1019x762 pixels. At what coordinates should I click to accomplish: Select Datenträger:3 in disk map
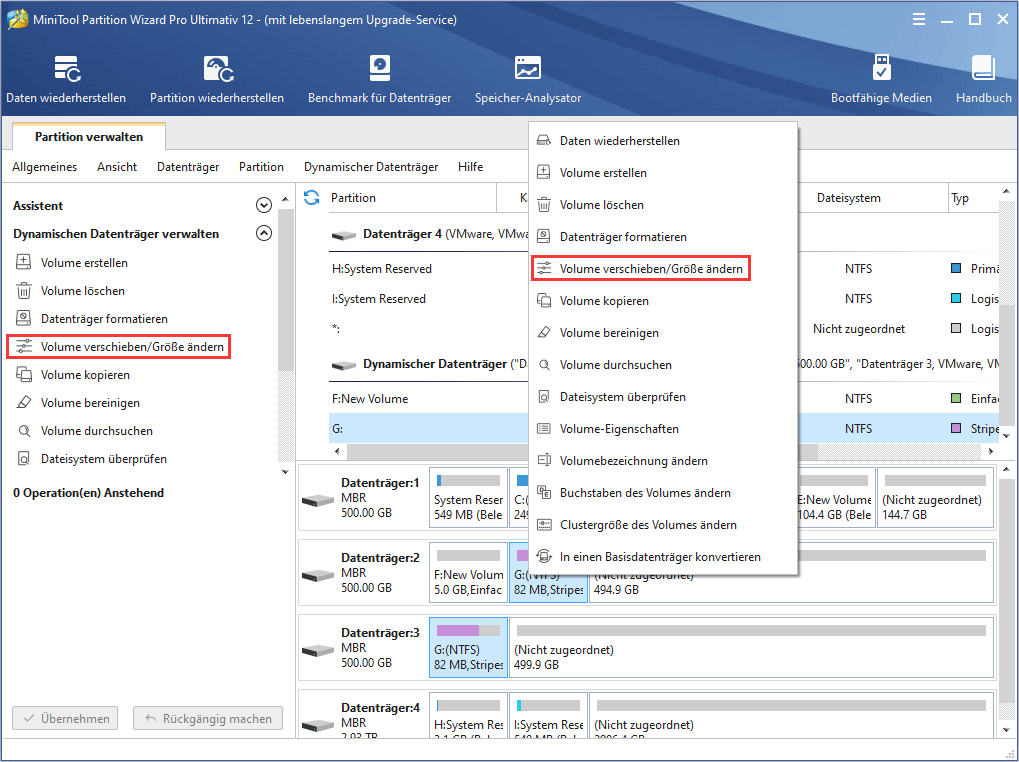[364, 647]
